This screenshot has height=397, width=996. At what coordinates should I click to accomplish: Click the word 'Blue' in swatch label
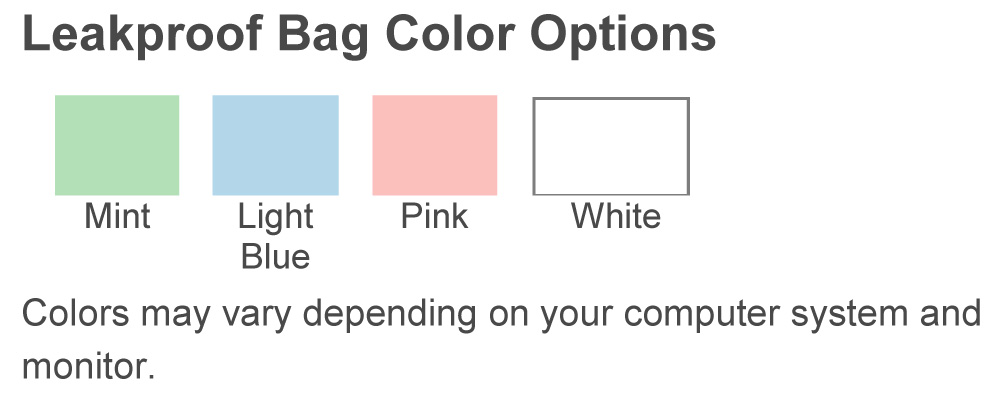(x=276, y=256)
